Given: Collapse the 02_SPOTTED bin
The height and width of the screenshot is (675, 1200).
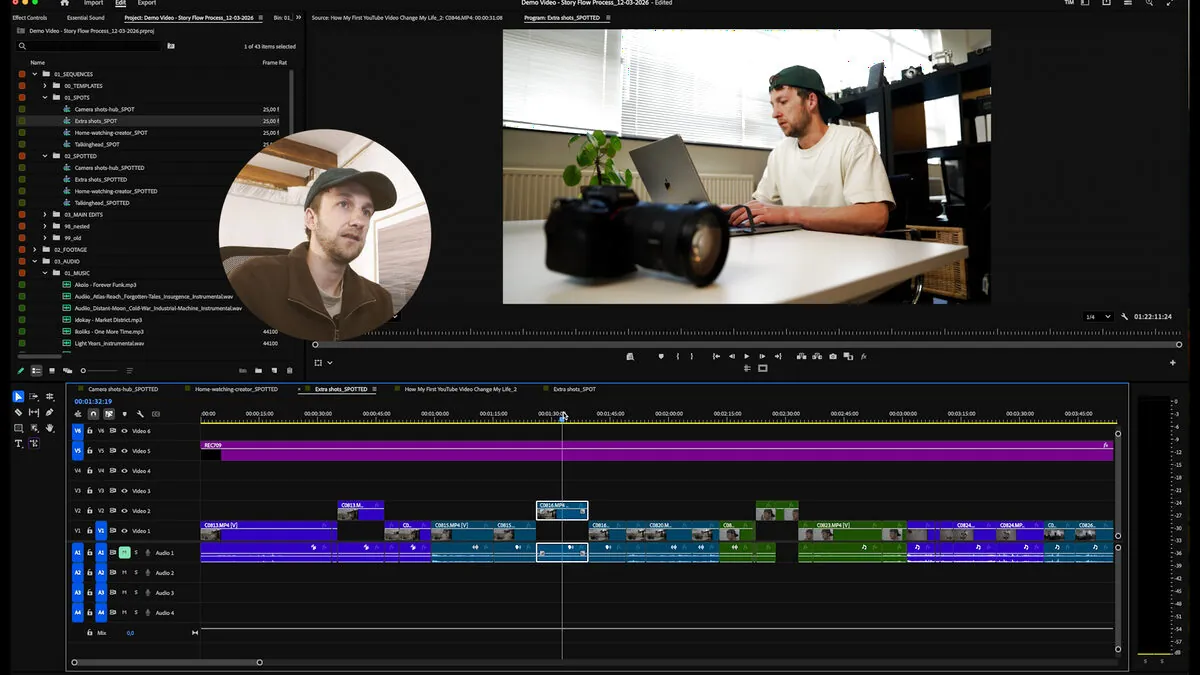Looking at the screenshot, I should [x=44, y=156].
